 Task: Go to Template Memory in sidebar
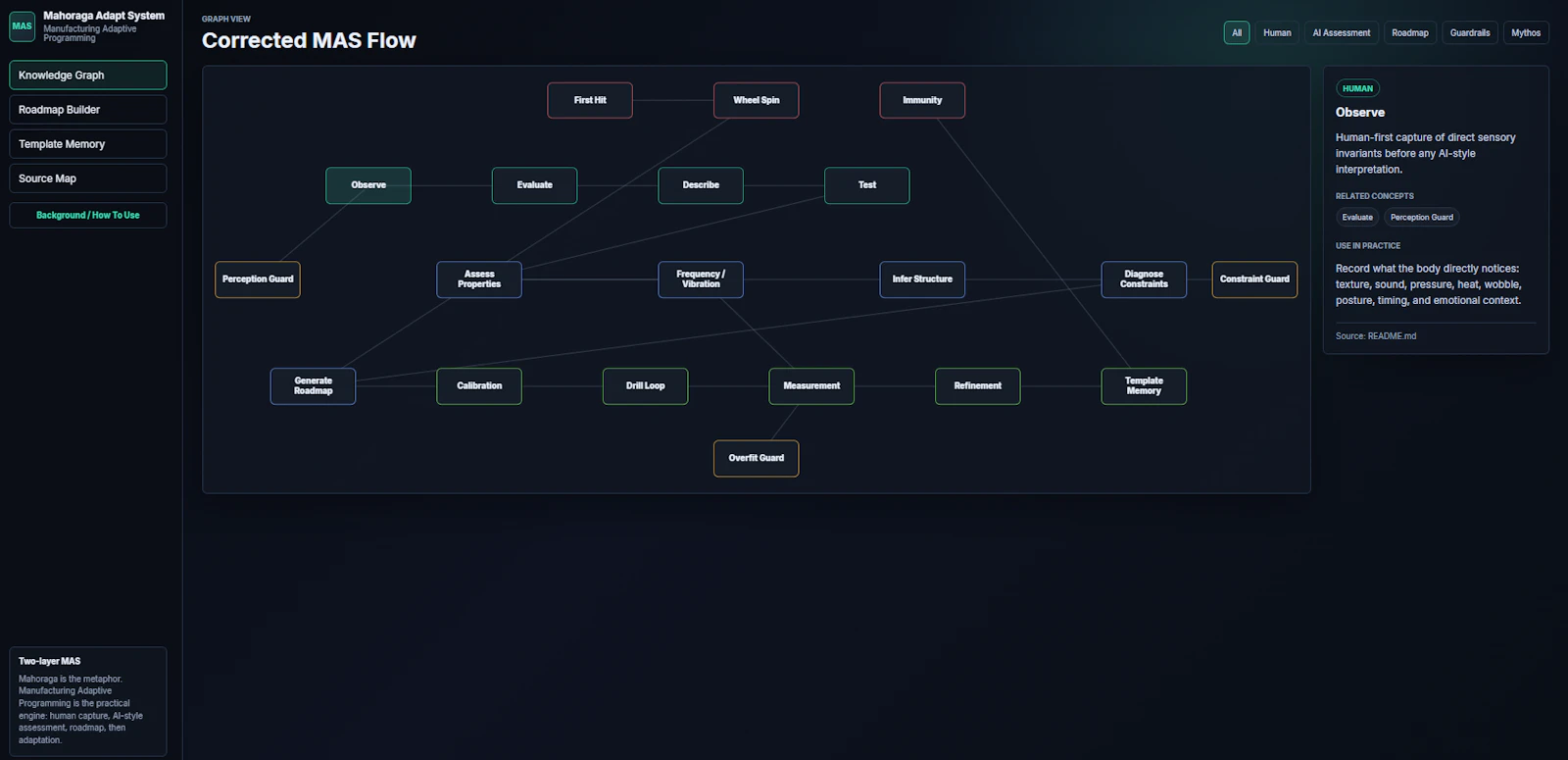pos(88,144)
